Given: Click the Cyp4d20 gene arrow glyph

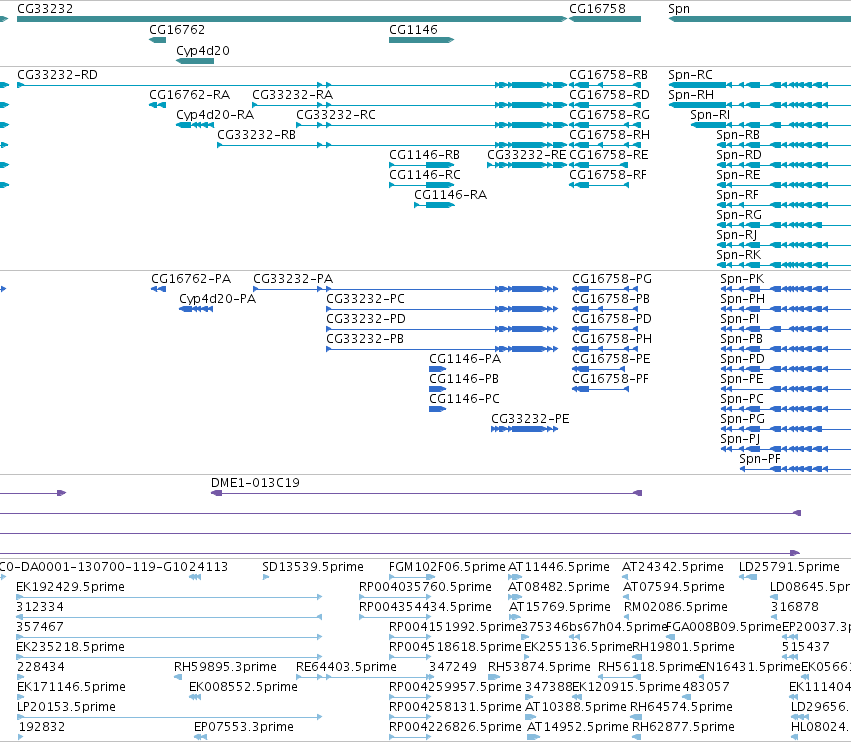Looking at the screenshot, I should (x=195, y=61).
